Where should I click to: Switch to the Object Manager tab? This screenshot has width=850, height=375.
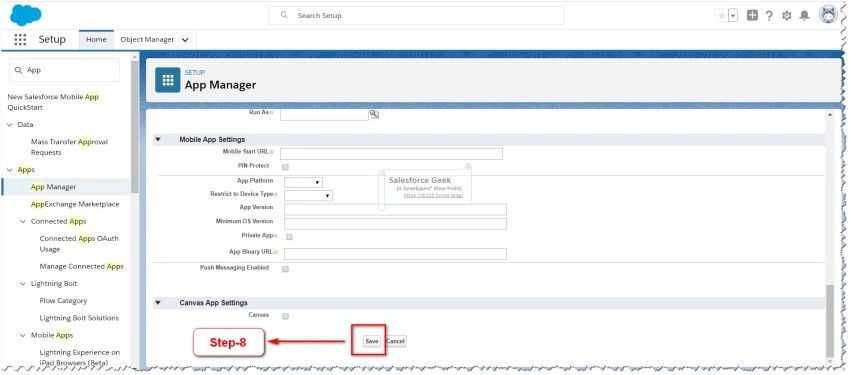tap(147, 40)
